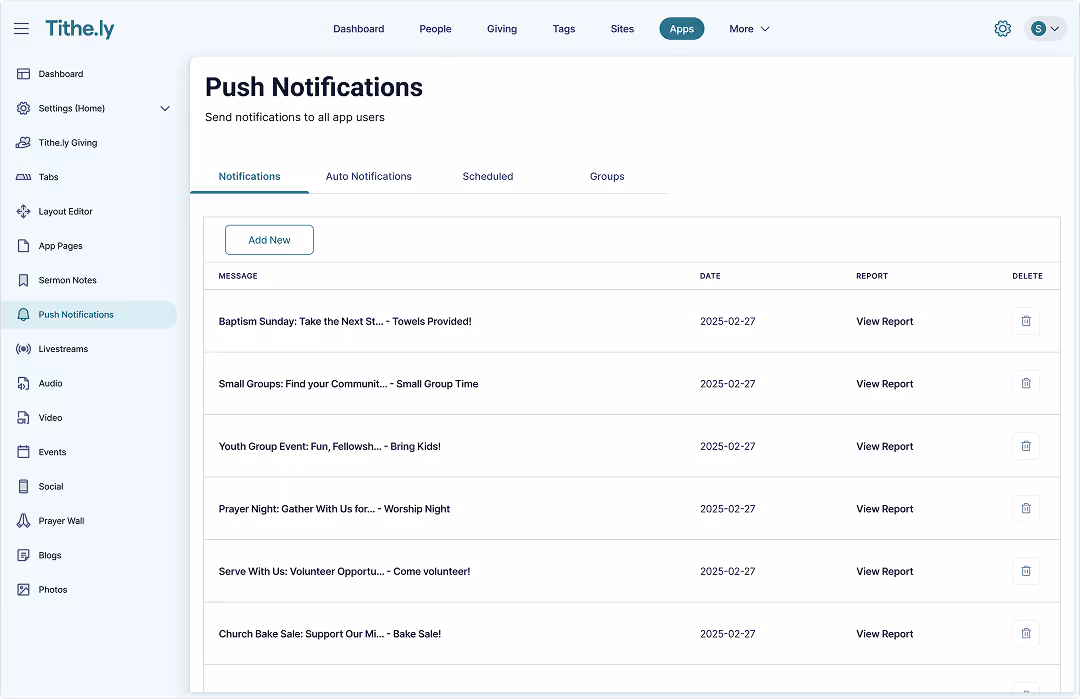
Task: Navigate to the People section
Action: [x=435, y=29]
